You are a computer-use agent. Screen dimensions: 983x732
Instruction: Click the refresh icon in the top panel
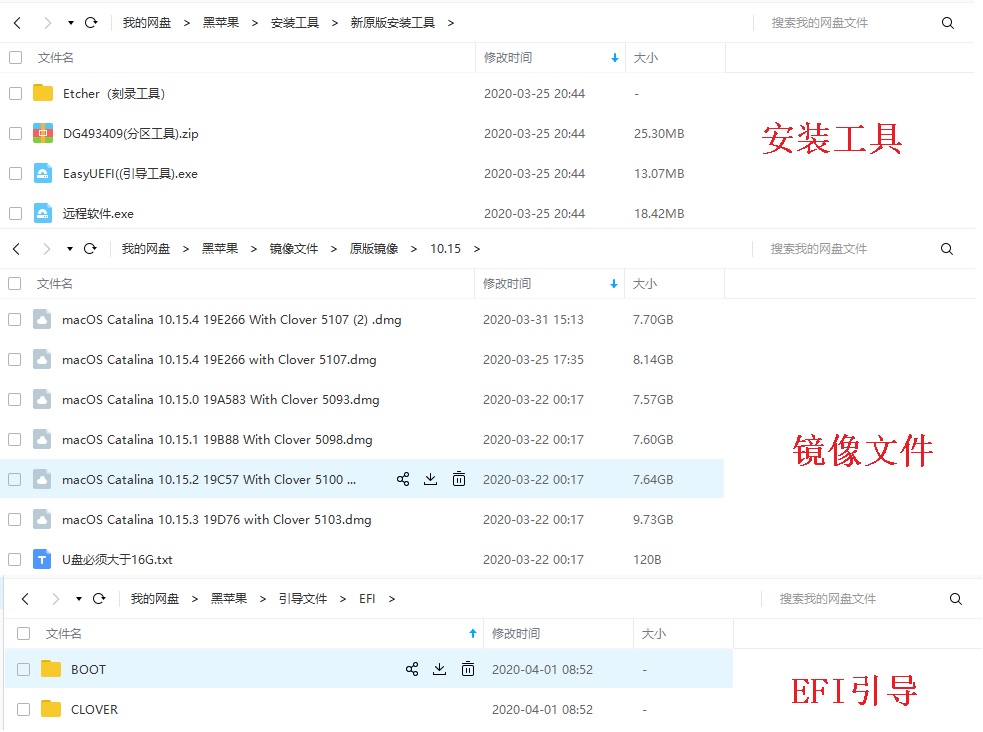pyautogui.click(x=91, y=23)
